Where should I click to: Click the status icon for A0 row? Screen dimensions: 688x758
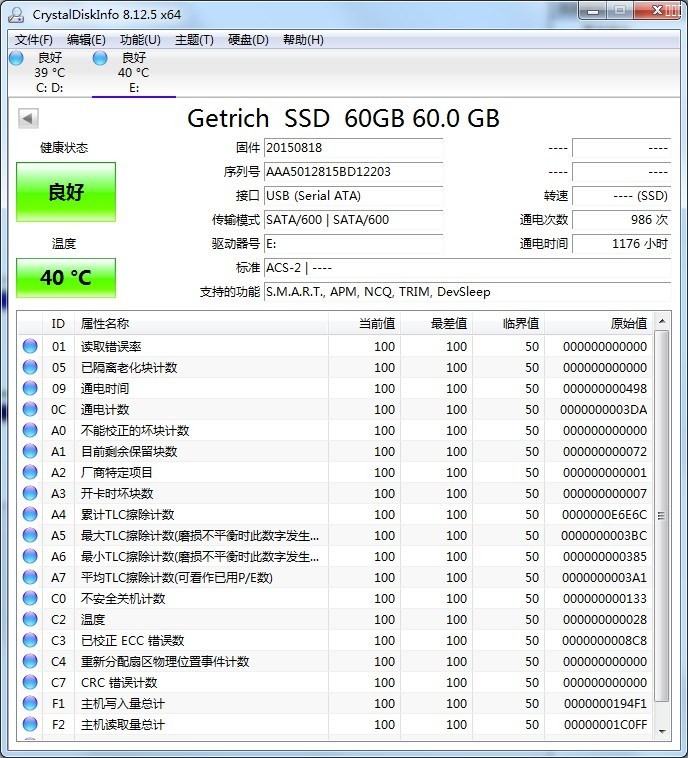pos(30,430)
